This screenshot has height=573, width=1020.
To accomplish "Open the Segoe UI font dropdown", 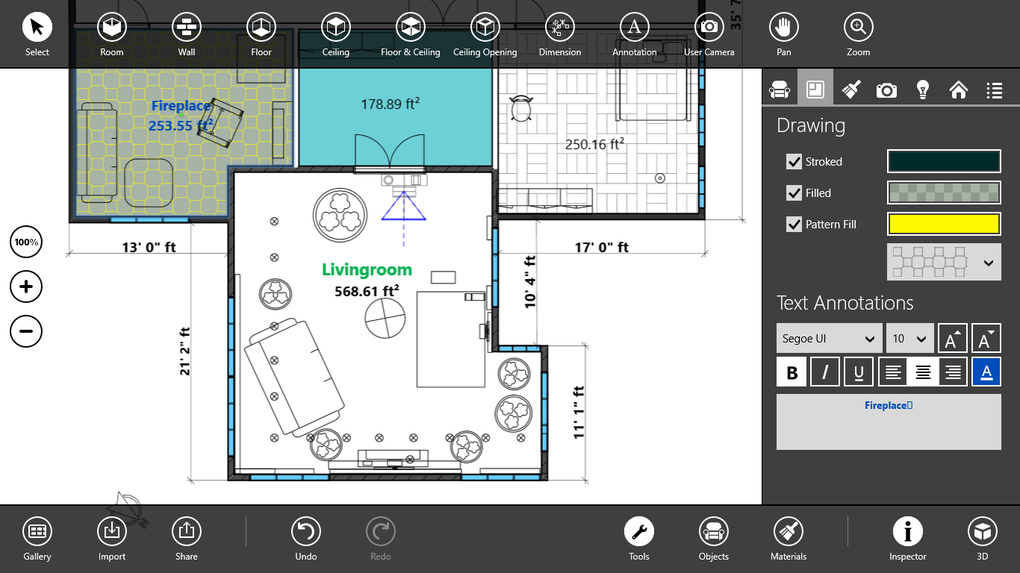I will click(829, 338).
